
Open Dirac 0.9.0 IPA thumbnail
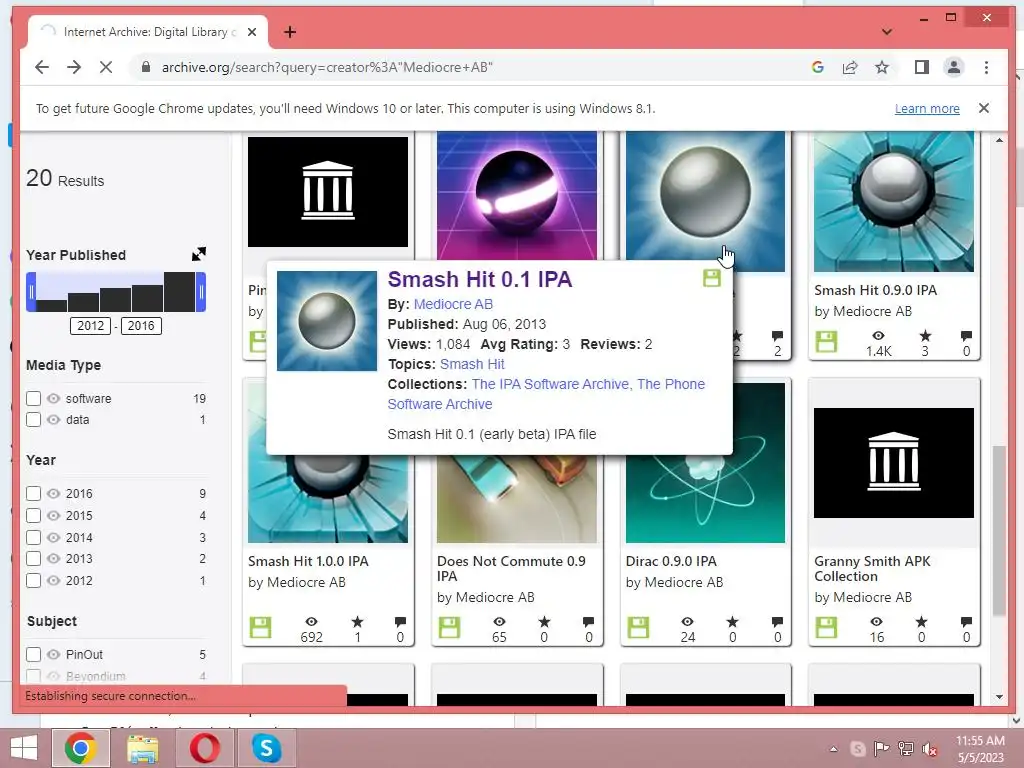coord(705,463)
